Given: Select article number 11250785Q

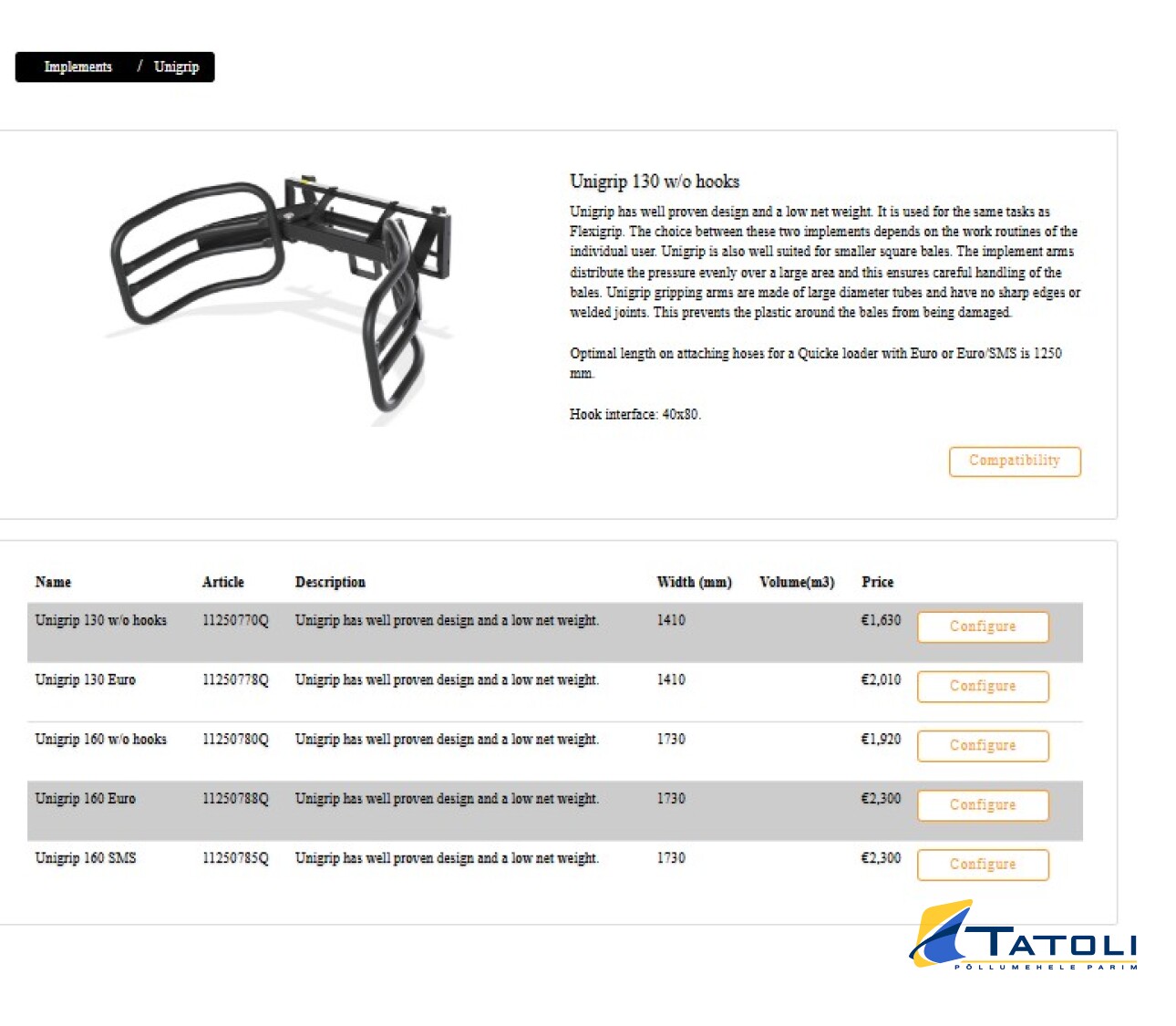Looking at the screenshot, I should point(235,857).
